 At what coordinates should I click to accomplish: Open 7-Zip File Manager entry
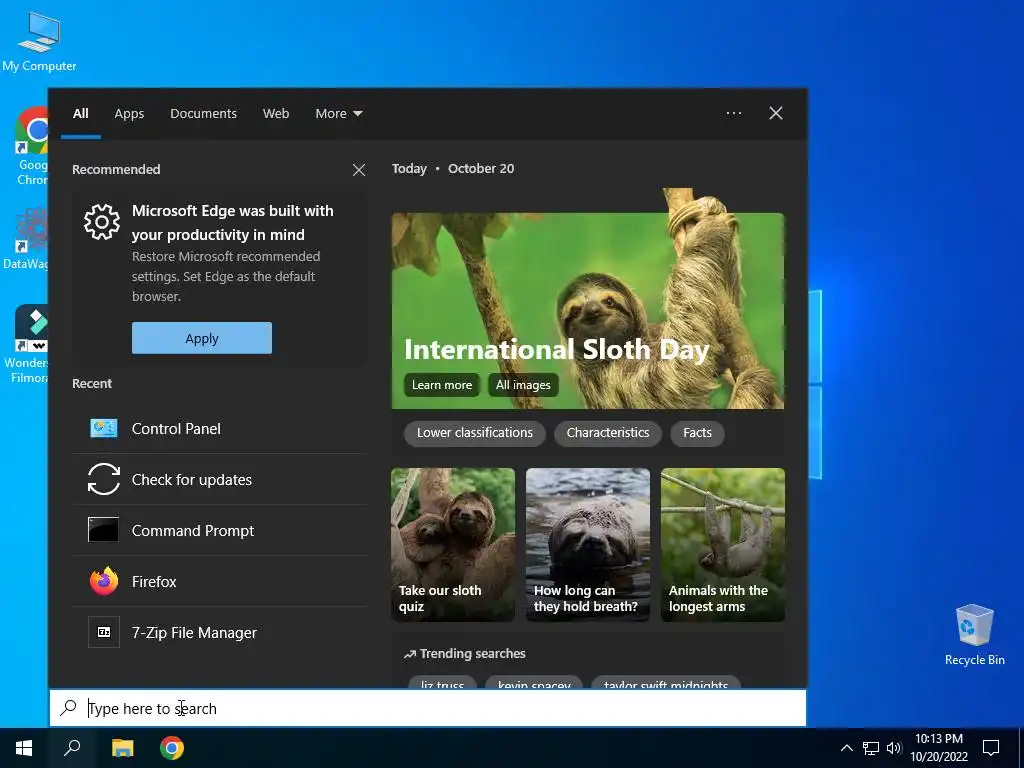click(220, 632)
